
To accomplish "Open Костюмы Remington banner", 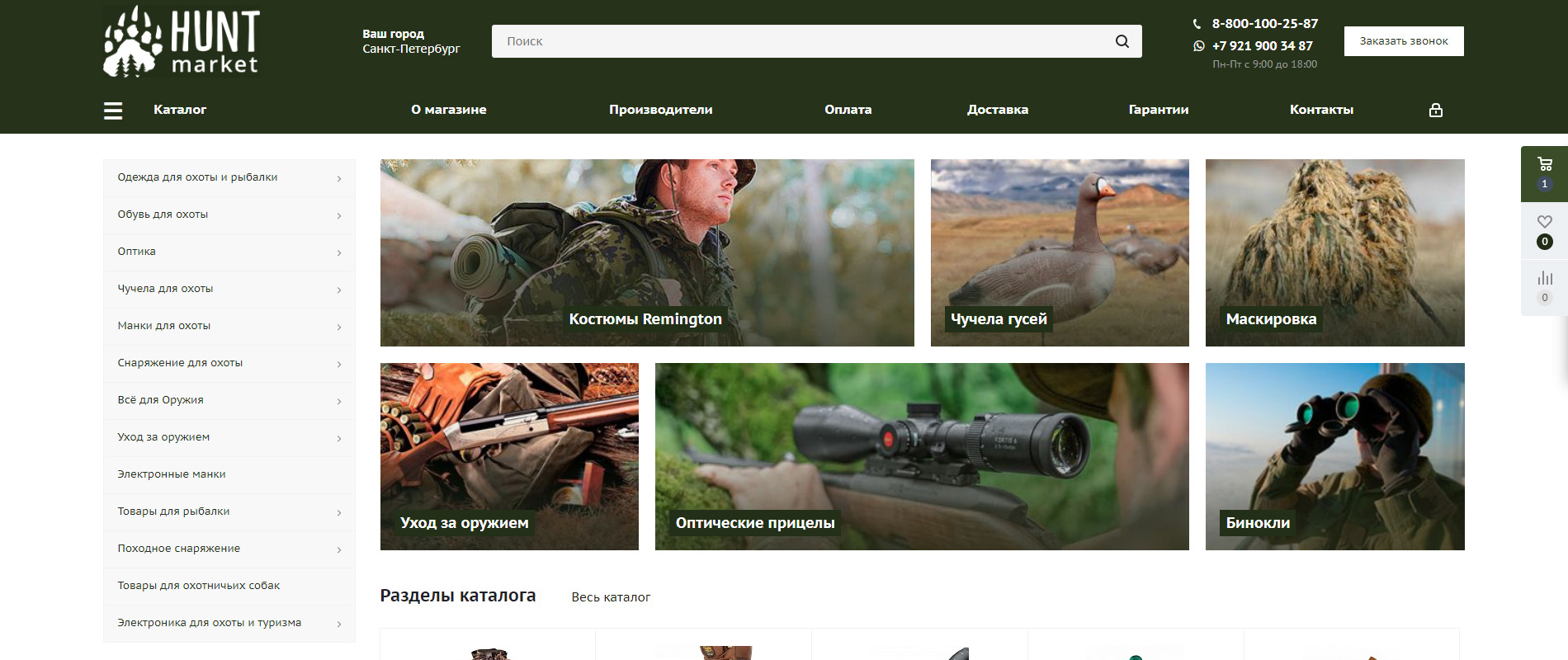I will pos(647,252).
